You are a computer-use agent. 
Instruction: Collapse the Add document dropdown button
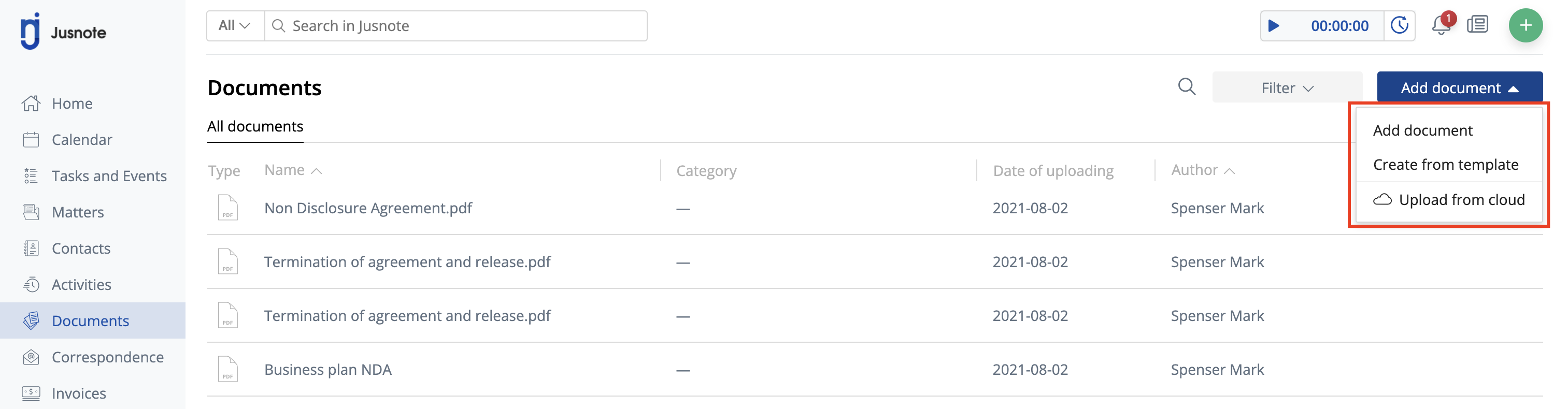1460,87
